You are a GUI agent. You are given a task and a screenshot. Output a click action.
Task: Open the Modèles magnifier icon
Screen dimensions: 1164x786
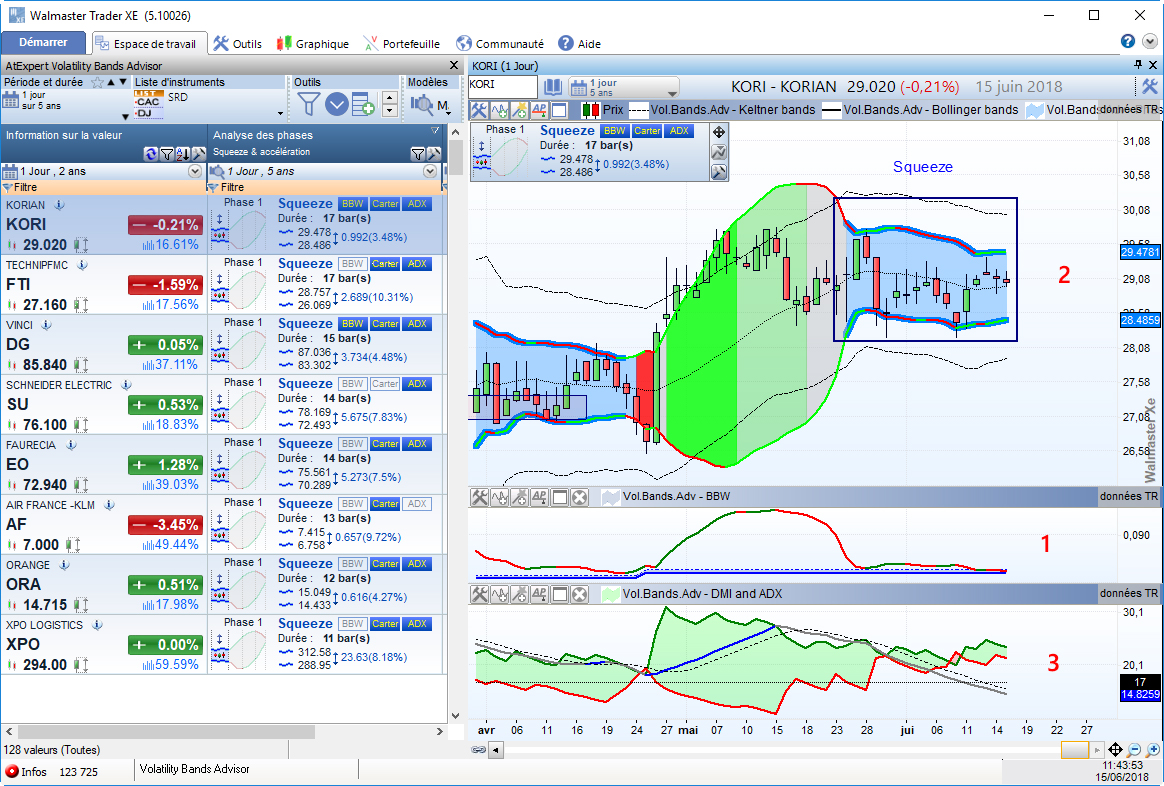pyautogui.click(x=422, y=105)
